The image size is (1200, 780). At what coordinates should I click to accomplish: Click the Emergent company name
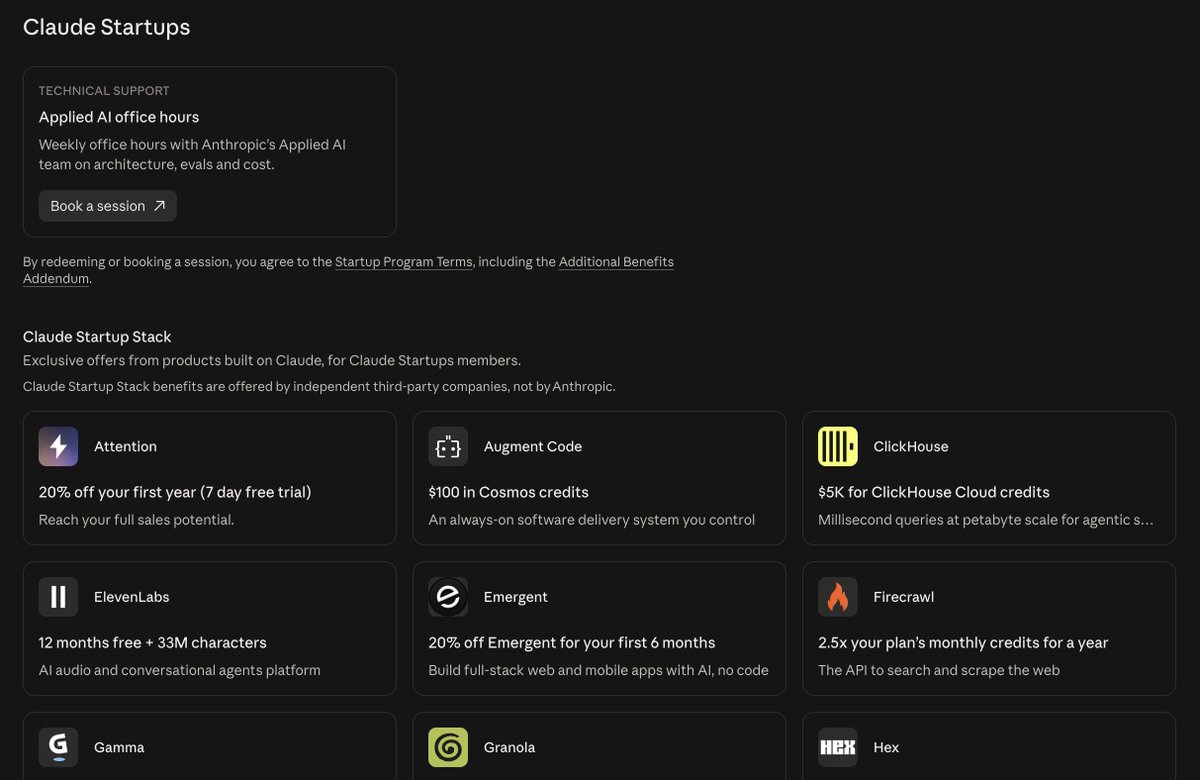516,597
